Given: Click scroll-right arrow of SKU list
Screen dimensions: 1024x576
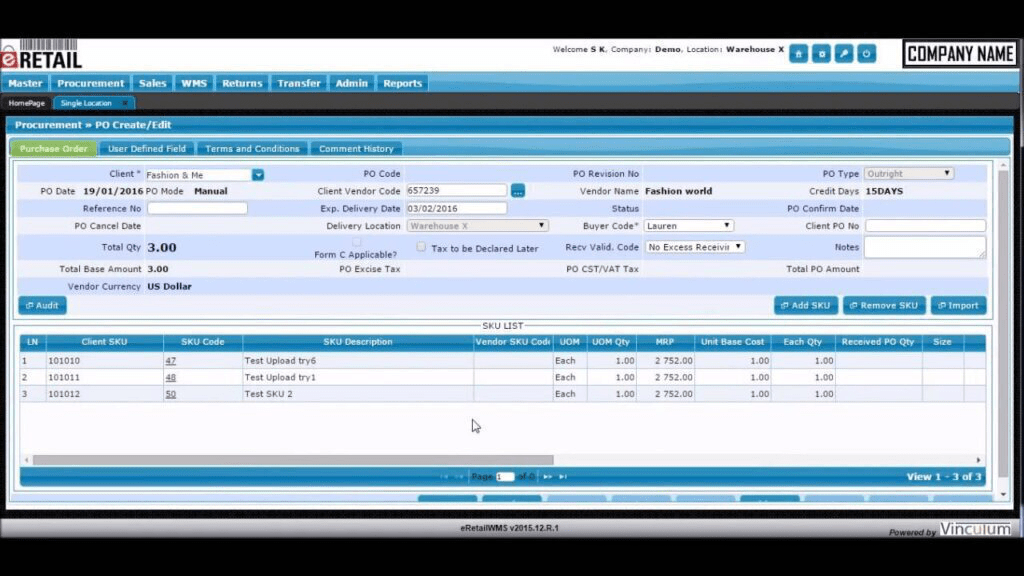Looking at the screenshot, I should click(x=978, y=460).
